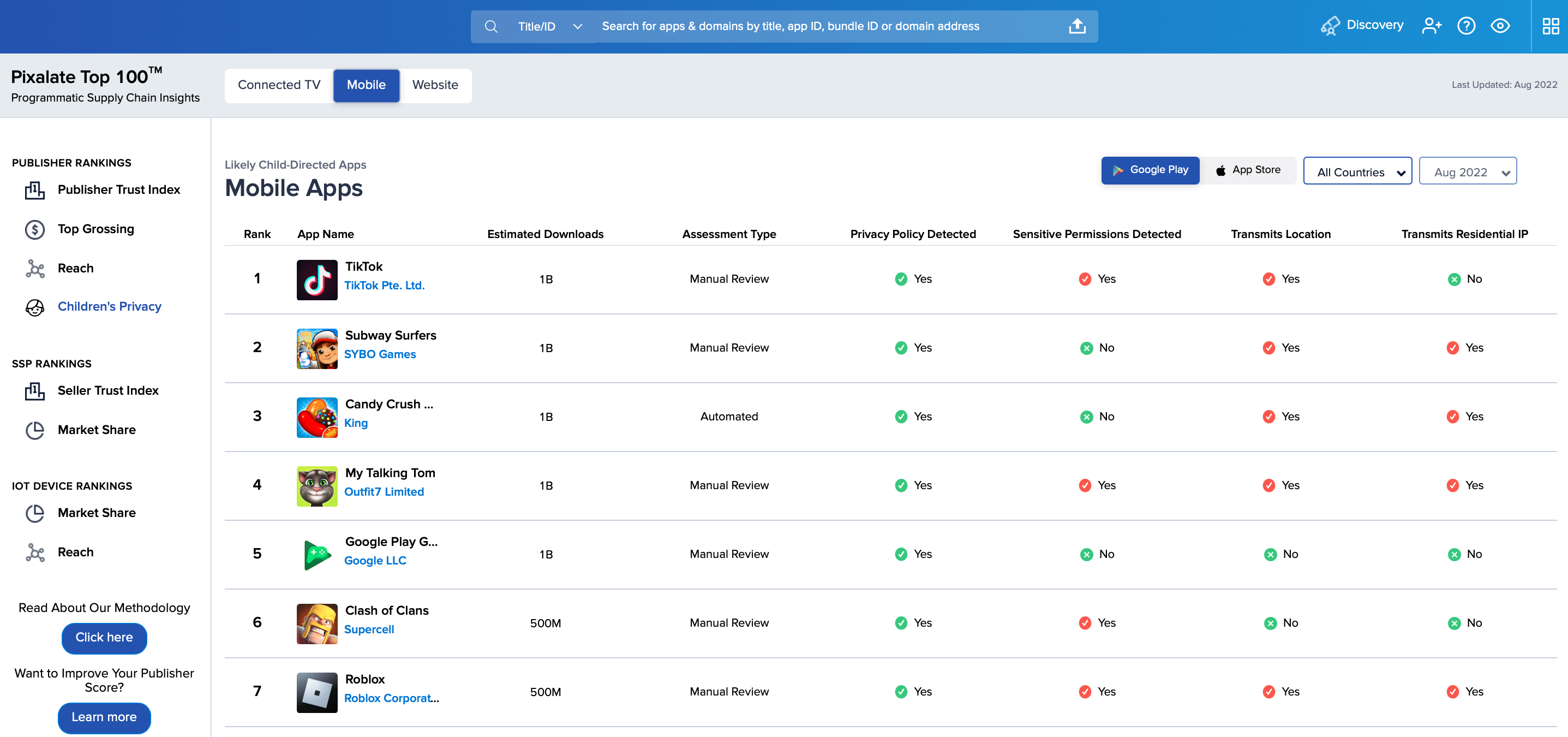Open Children's Privacy rankings
Image resolution: width=1568 pixels, height=737 pixels.
(110, 306)
